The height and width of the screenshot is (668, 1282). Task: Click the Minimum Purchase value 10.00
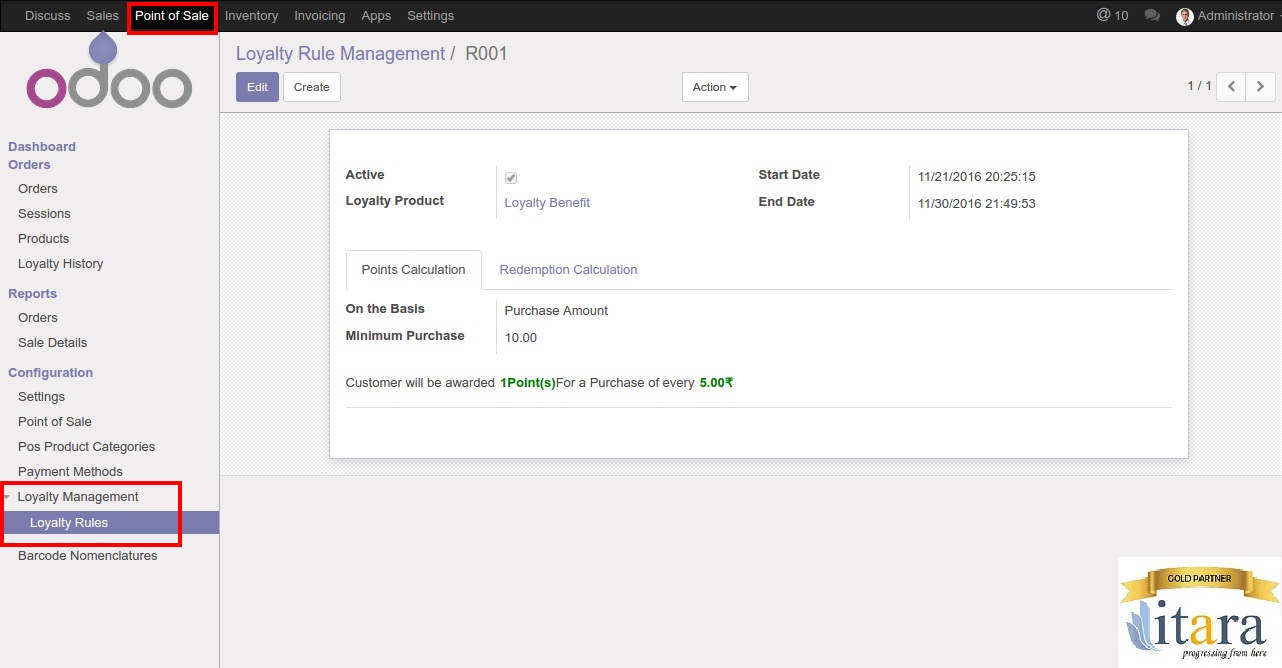click(x=521, y=338)
